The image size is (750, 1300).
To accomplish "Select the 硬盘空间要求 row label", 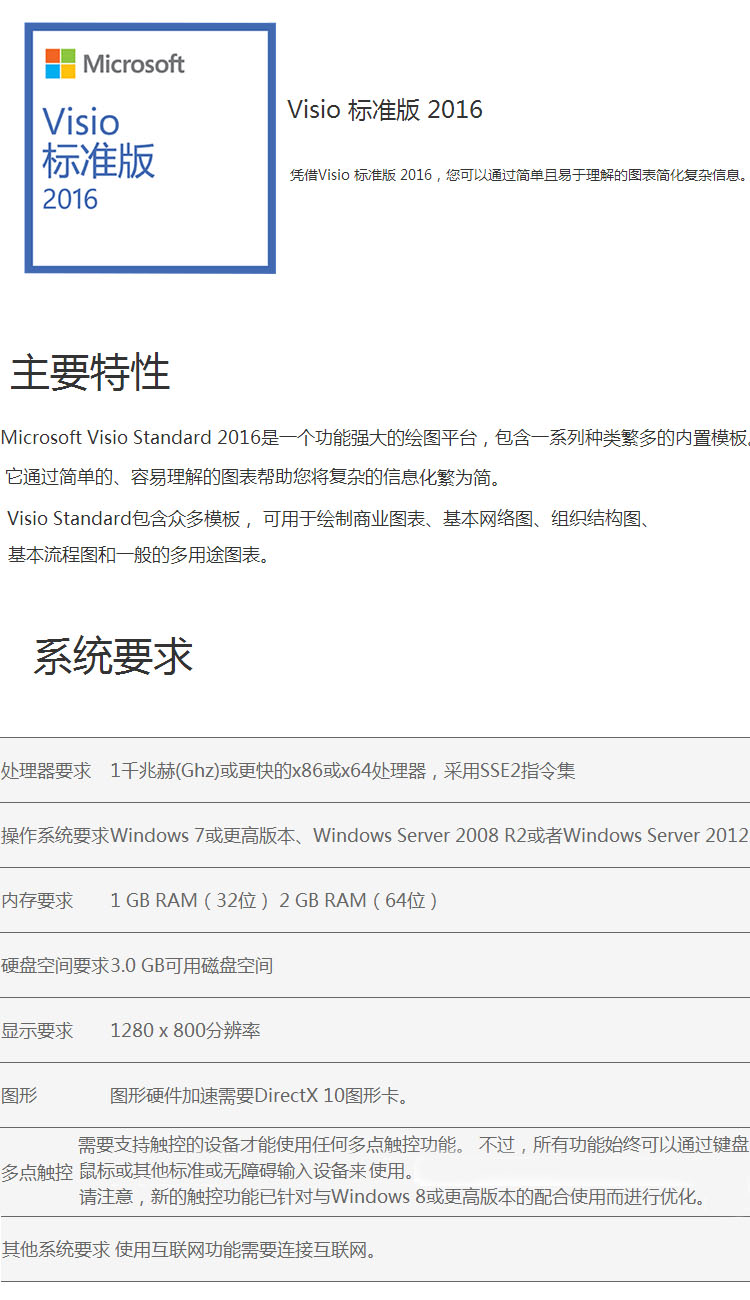I will (55, 966).
